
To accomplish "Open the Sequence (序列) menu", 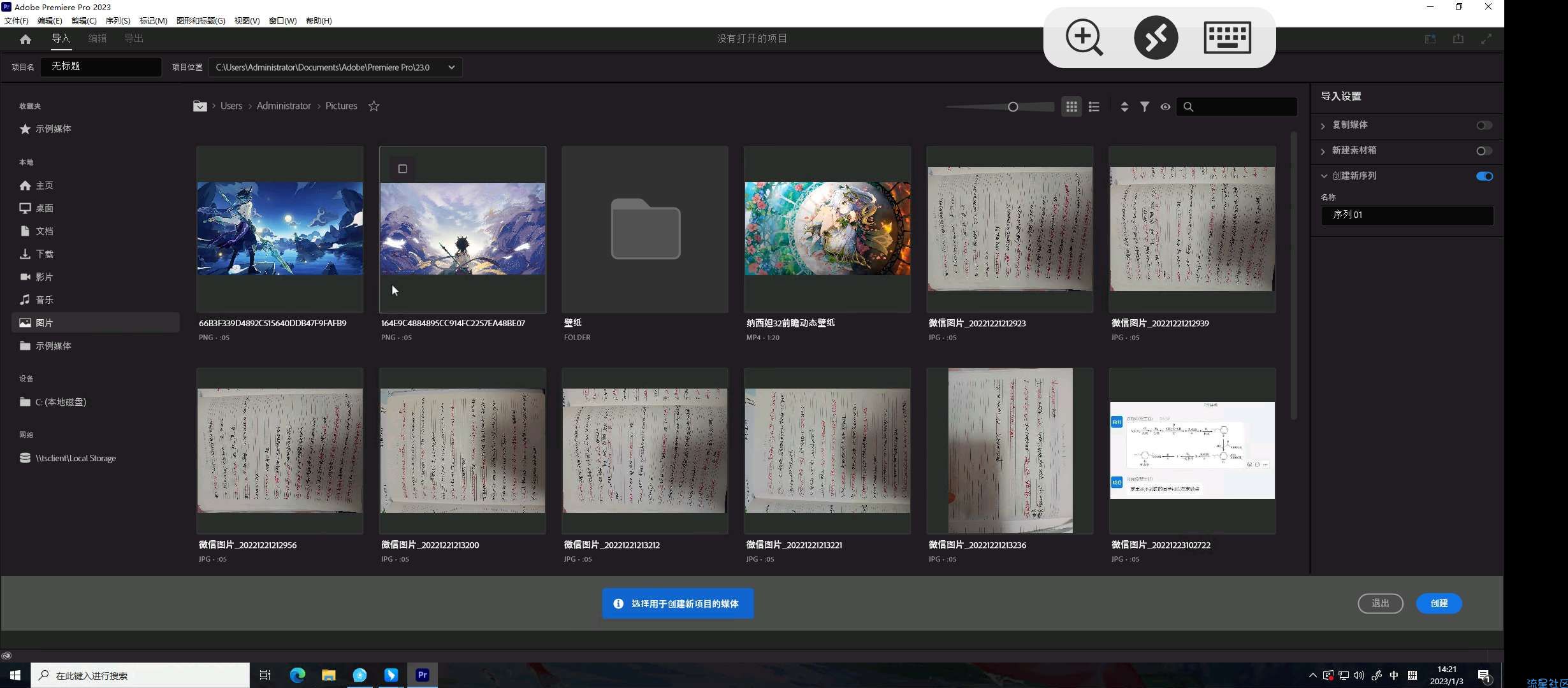I will point(117,20).
